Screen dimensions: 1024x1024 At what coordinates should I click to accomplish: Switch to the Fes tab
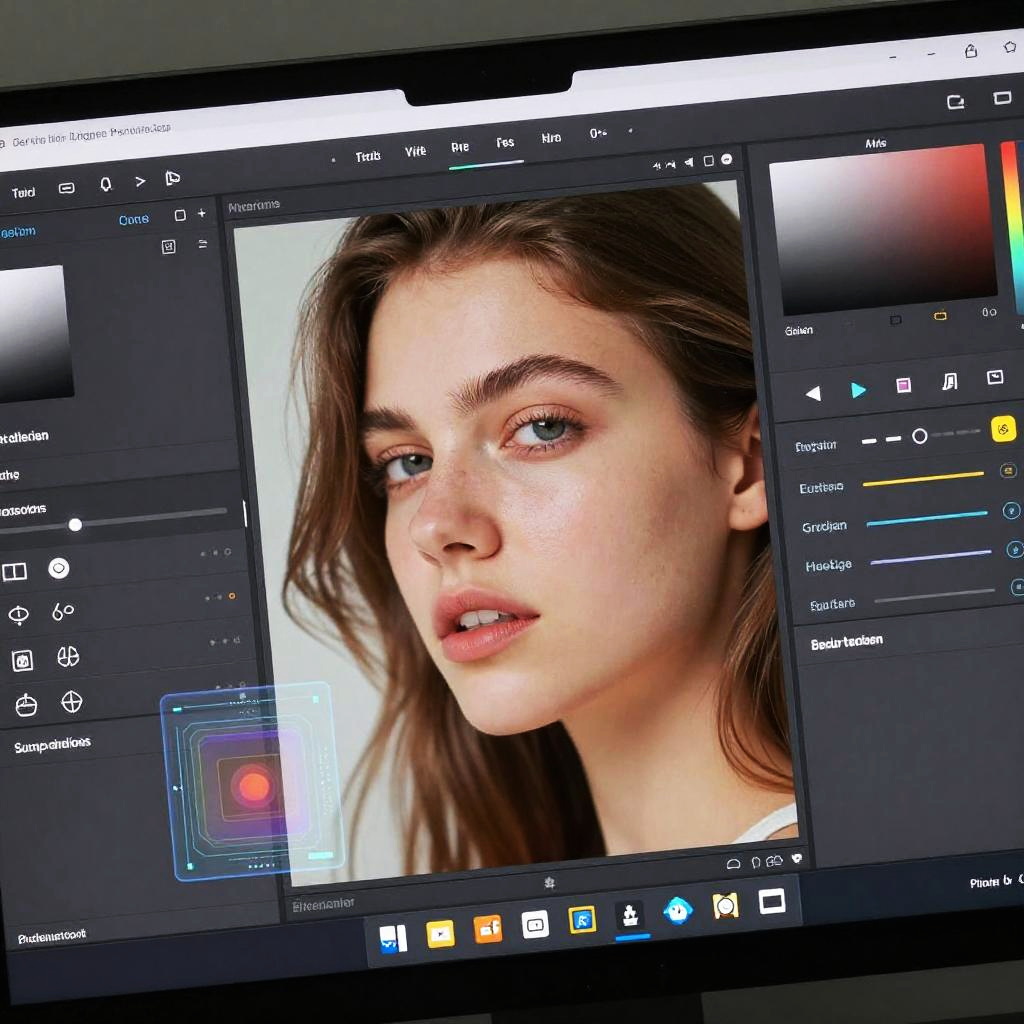505,144
